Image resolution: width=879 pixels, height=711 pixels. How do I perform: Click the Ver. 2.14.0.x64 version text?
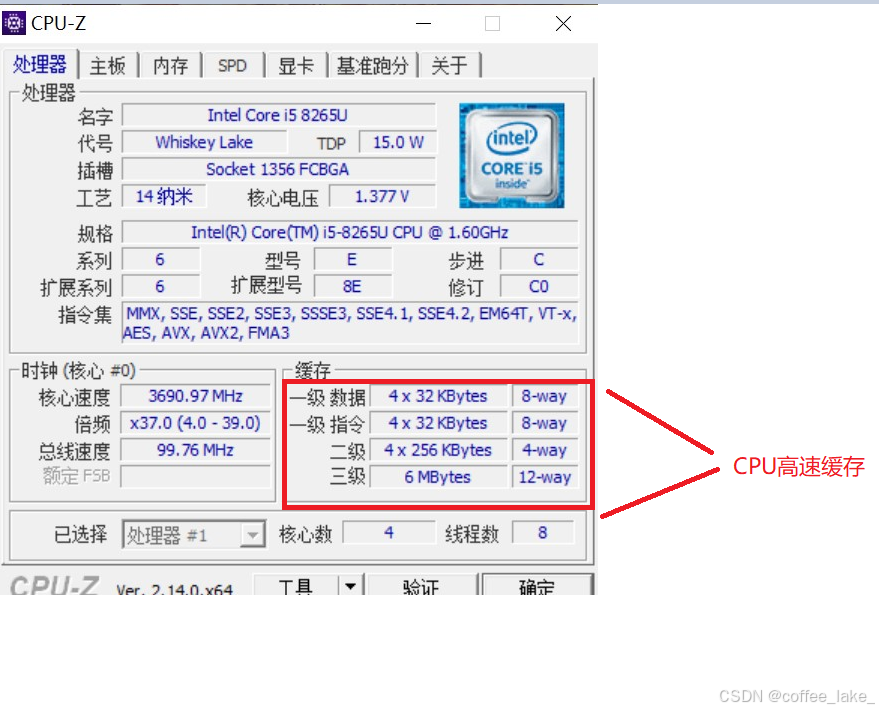[x=174, y=589]
